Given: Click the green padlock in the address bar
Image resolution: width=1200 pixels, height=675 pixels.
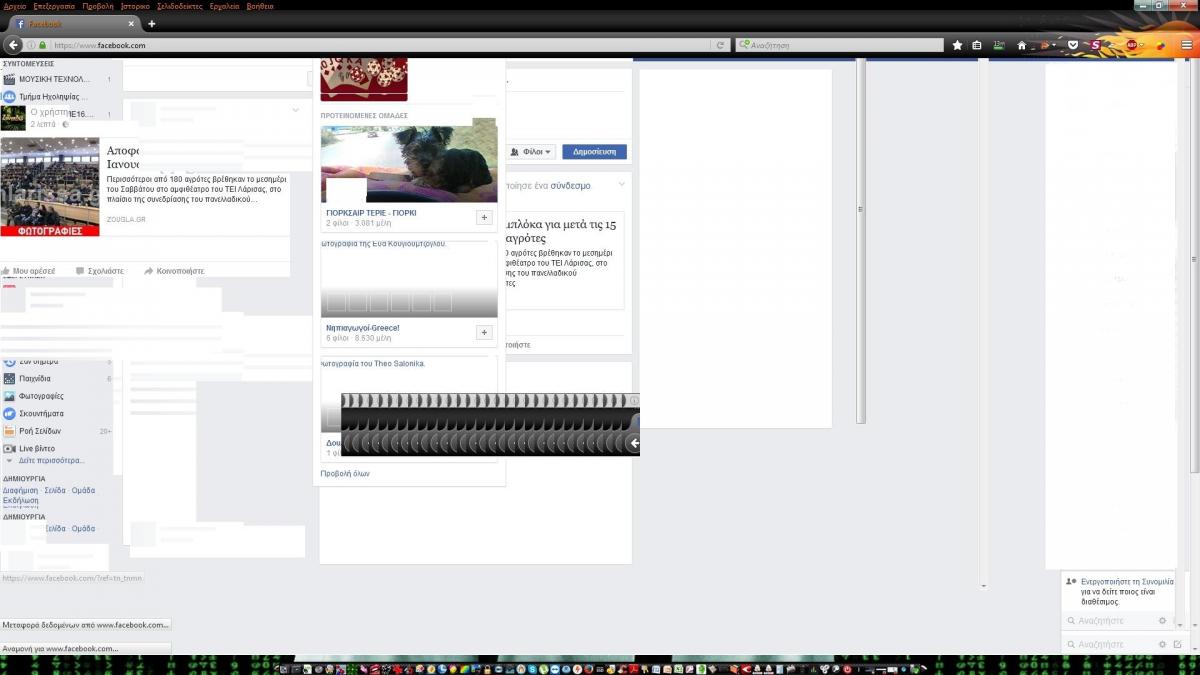Looking at the screenshot, I should click(x=42, y=45).
